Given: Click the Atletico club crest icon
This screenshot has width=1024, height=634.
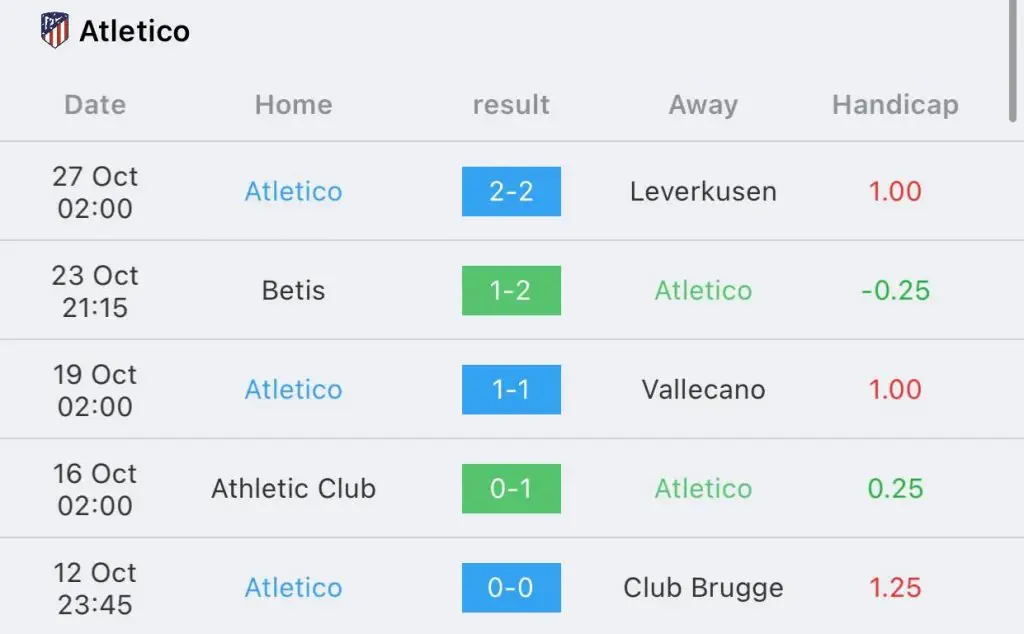Looking at the screenshot, I should [x=55, y=30].
